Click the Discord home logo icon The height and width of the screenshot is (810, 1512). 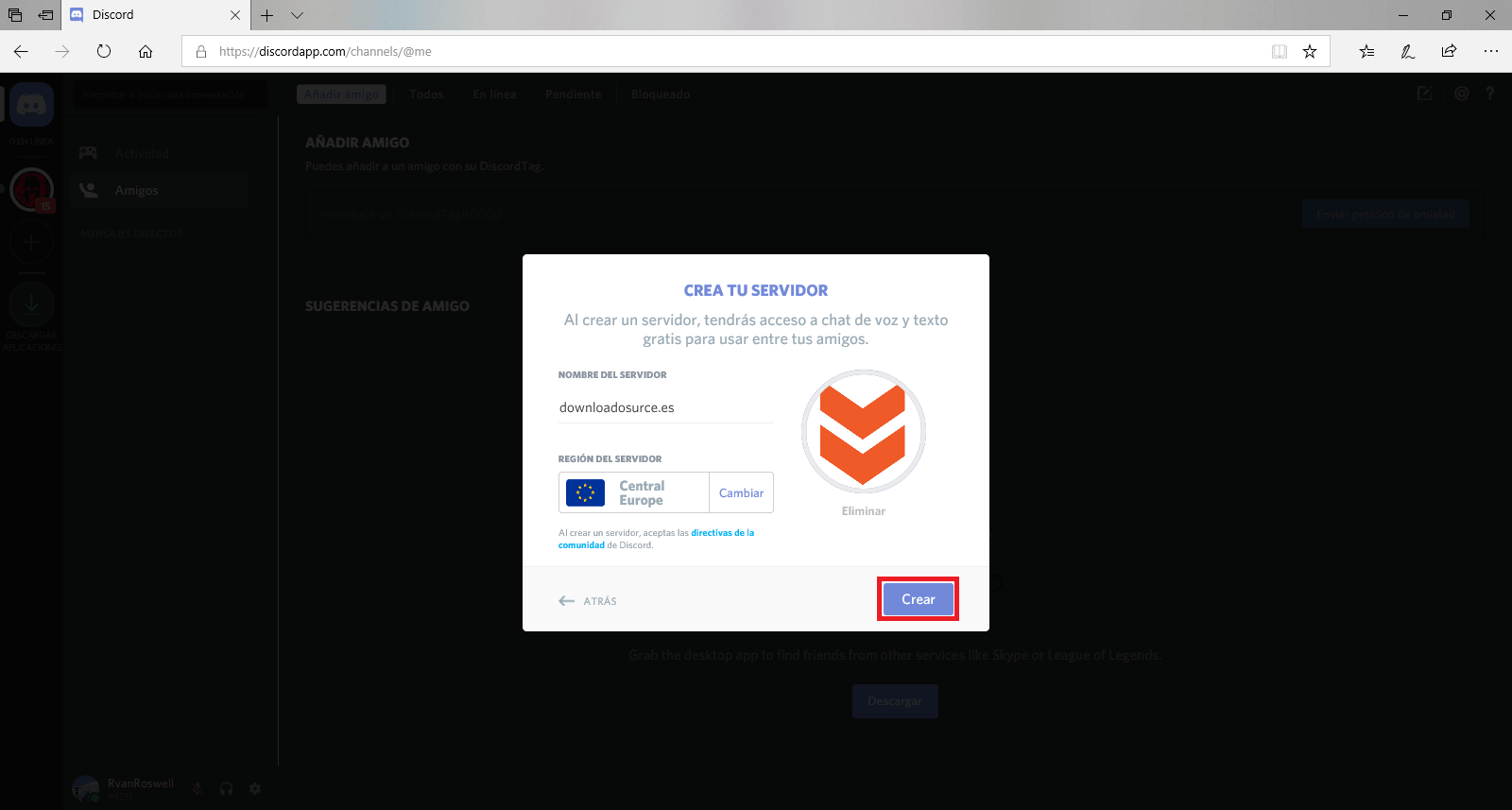(31, 104)
